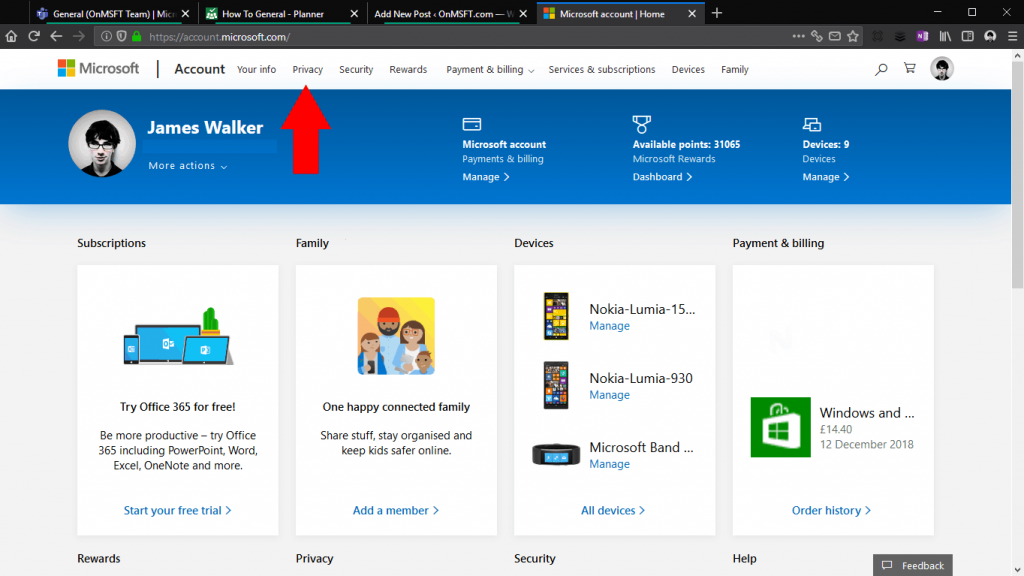Image resolution: width=1024 pixels, height=576 pixels.
Task: Click the Devices icon in blue banner
Action: coord(812,124)
